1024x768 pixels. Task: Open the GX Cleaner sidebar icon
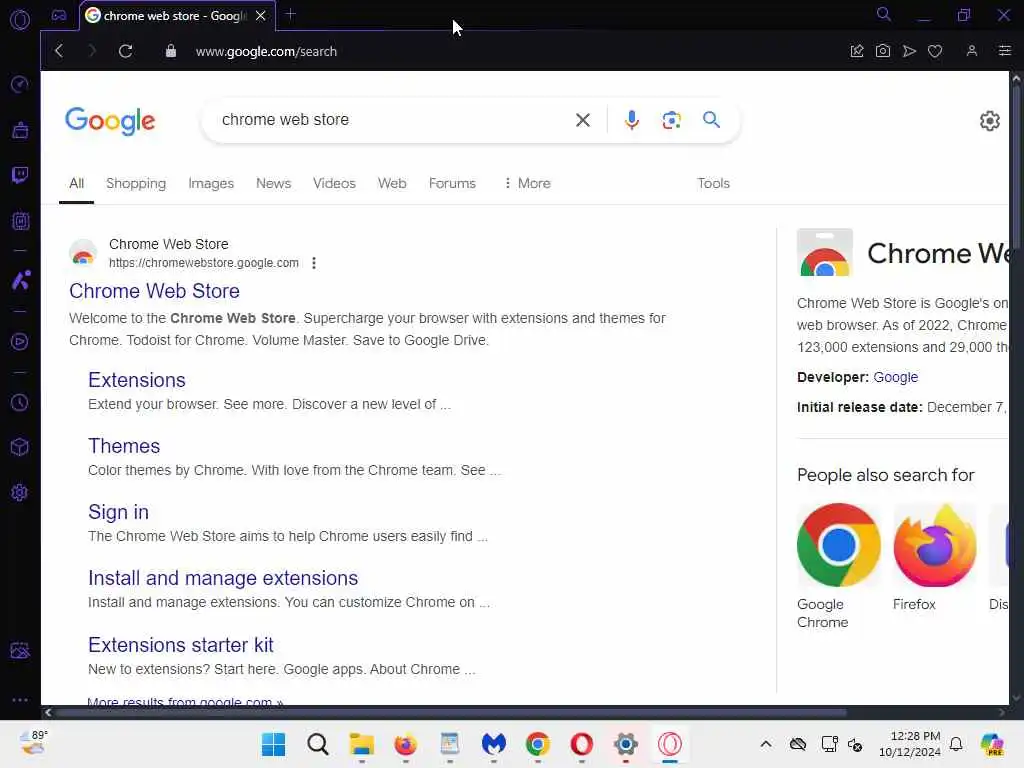click(20, 131)
